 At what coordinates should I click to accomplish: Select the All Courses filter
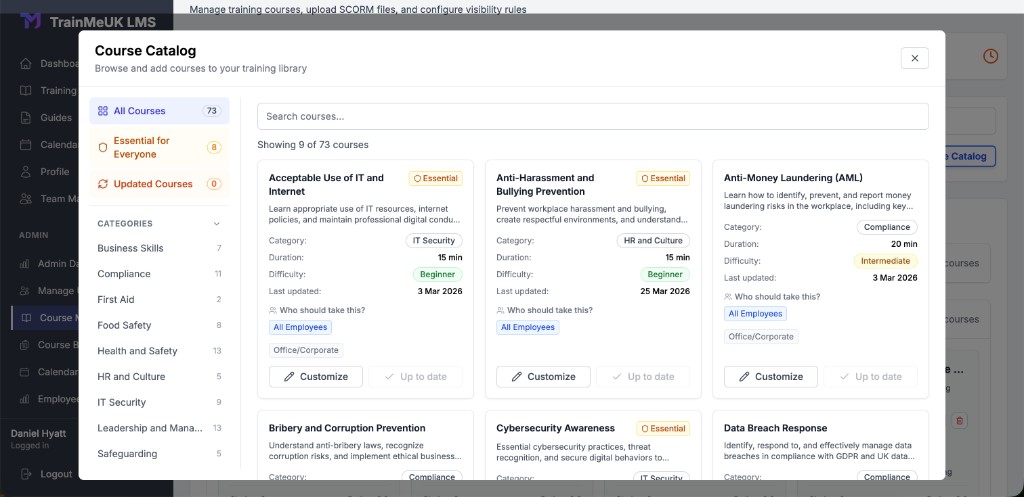pos(159,111)
